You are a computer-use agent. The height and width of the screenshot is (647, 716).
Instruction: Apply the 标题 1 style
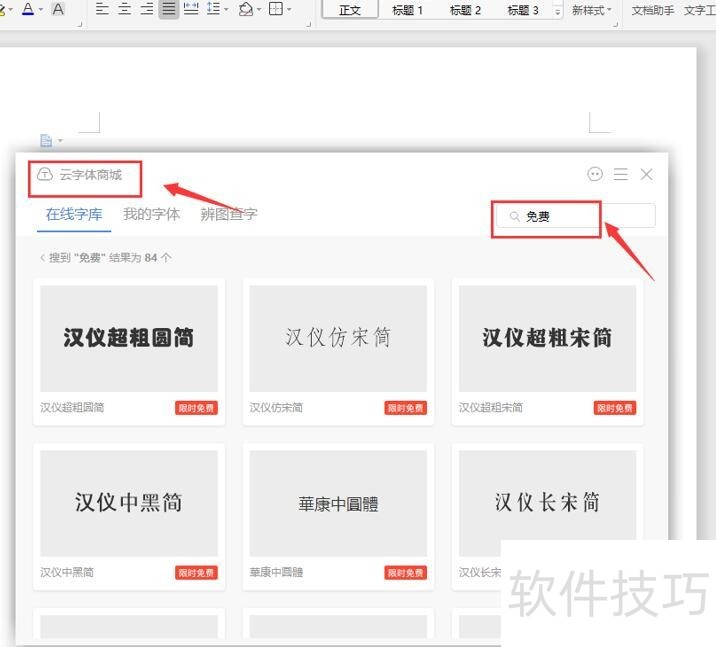pos(407,10)
